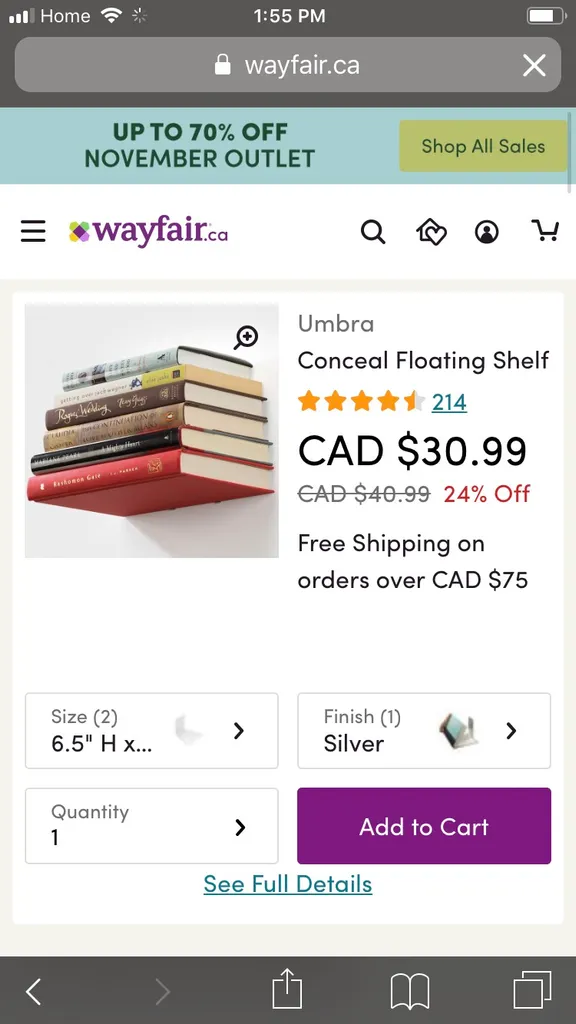Viewport: 576px width, 1024px height.
Task: Expand the Size options selector
Action: [x=151, y=730]
